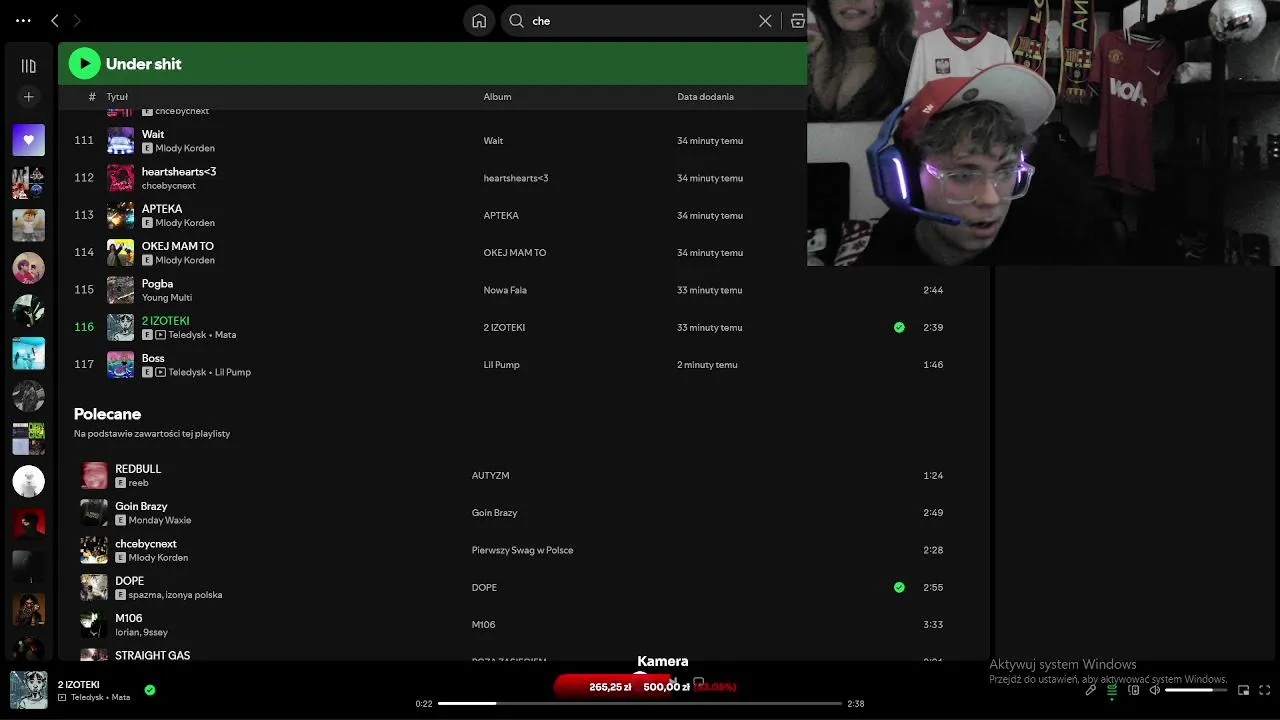Open the Home page
This screenshot has width=1280, height=720.
(479, 20)
